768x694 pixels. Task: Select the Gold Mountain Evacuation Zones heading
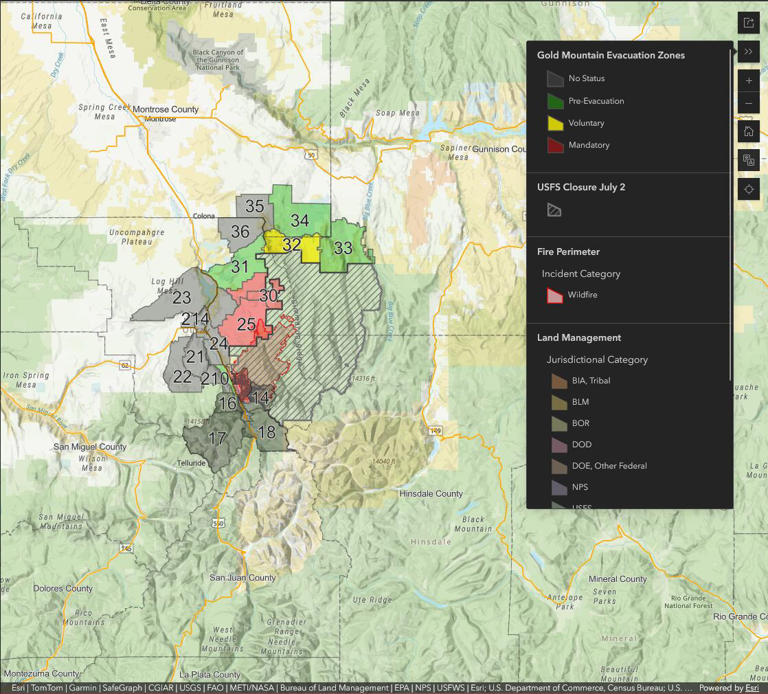point(611,55)
